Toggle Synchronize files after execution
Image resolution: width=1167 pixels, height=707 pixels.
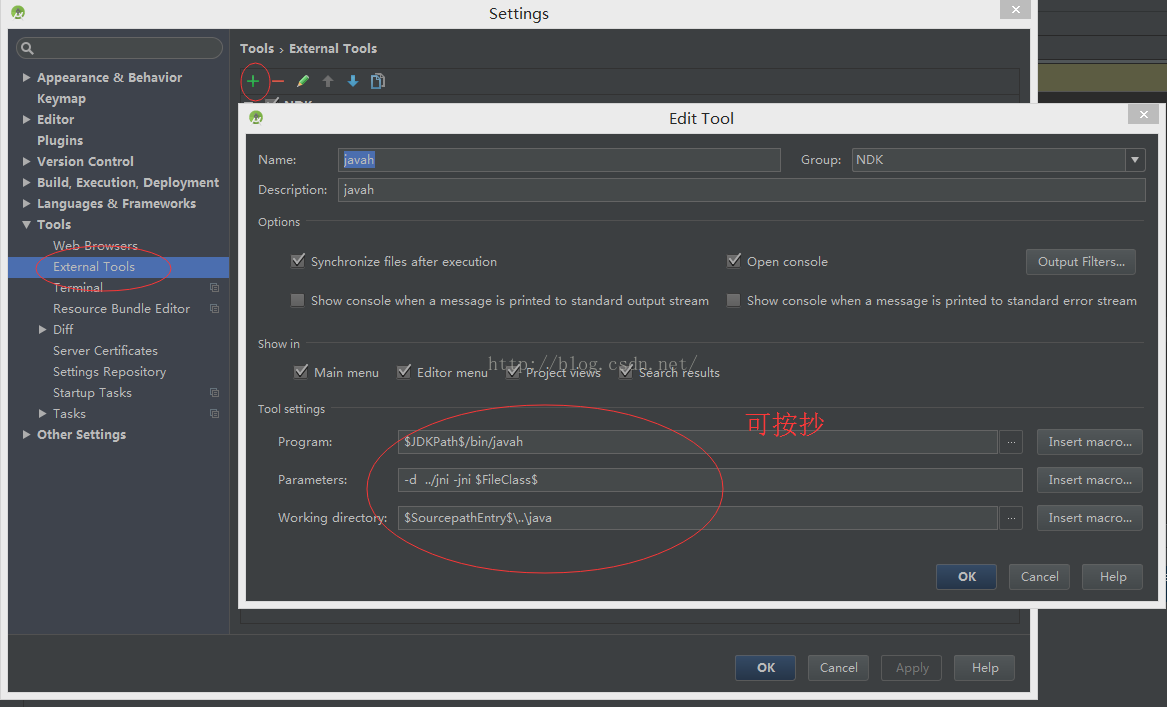tap(298, 261)
